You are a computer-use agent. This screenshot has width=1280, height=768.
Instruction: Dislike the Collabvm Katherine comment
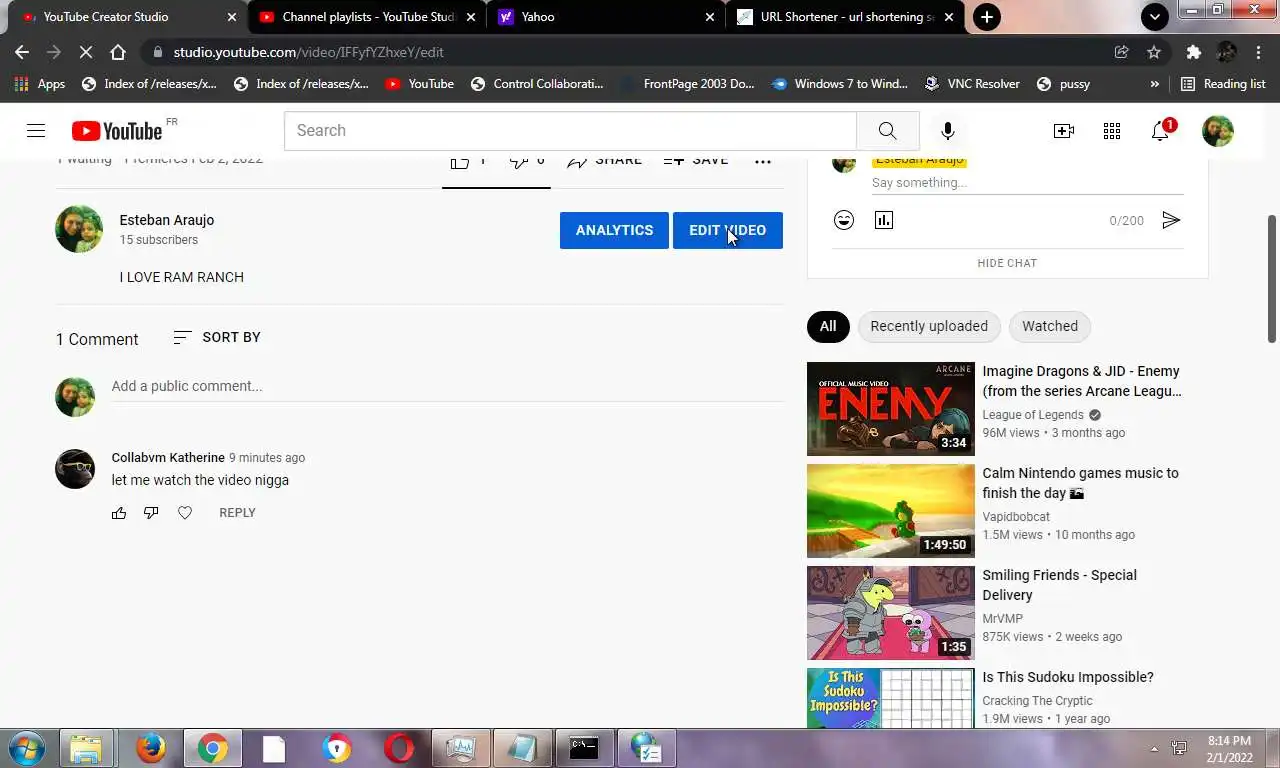pos(151,513)
